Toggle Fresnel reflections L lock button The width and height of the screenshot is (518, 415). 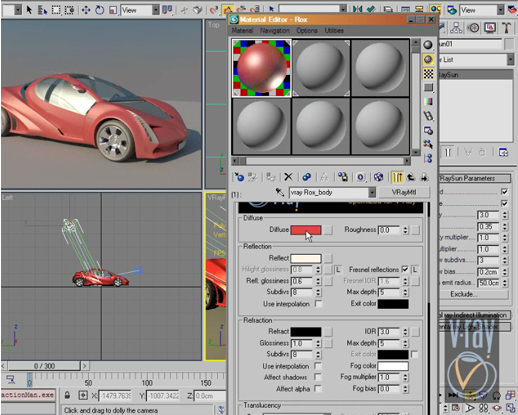(x=415, y=269)
